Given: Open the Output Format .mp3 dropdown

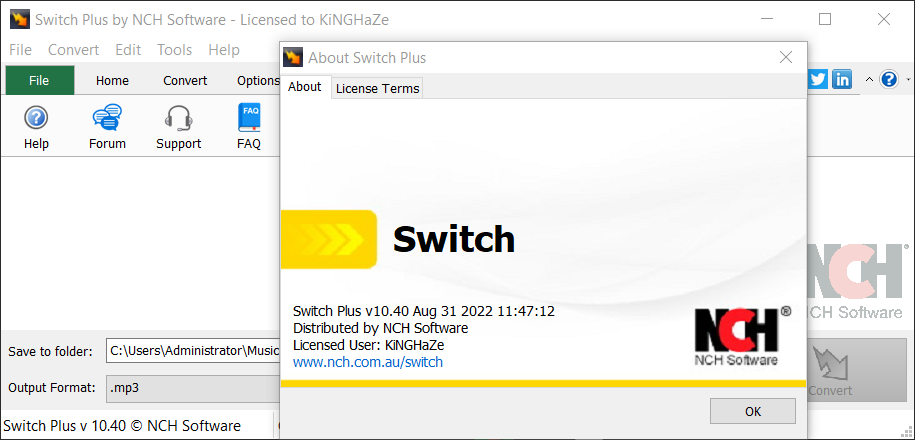Looking at the screenshot, I should pyautogui.click(x=193, y=387).
